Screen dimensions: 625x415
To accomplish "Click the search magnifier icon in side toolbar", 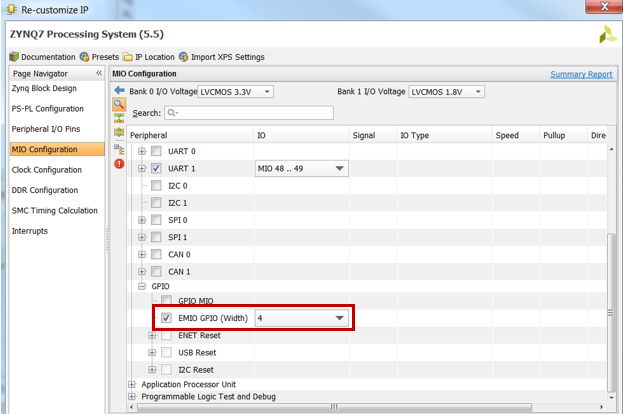I will 119,104.
